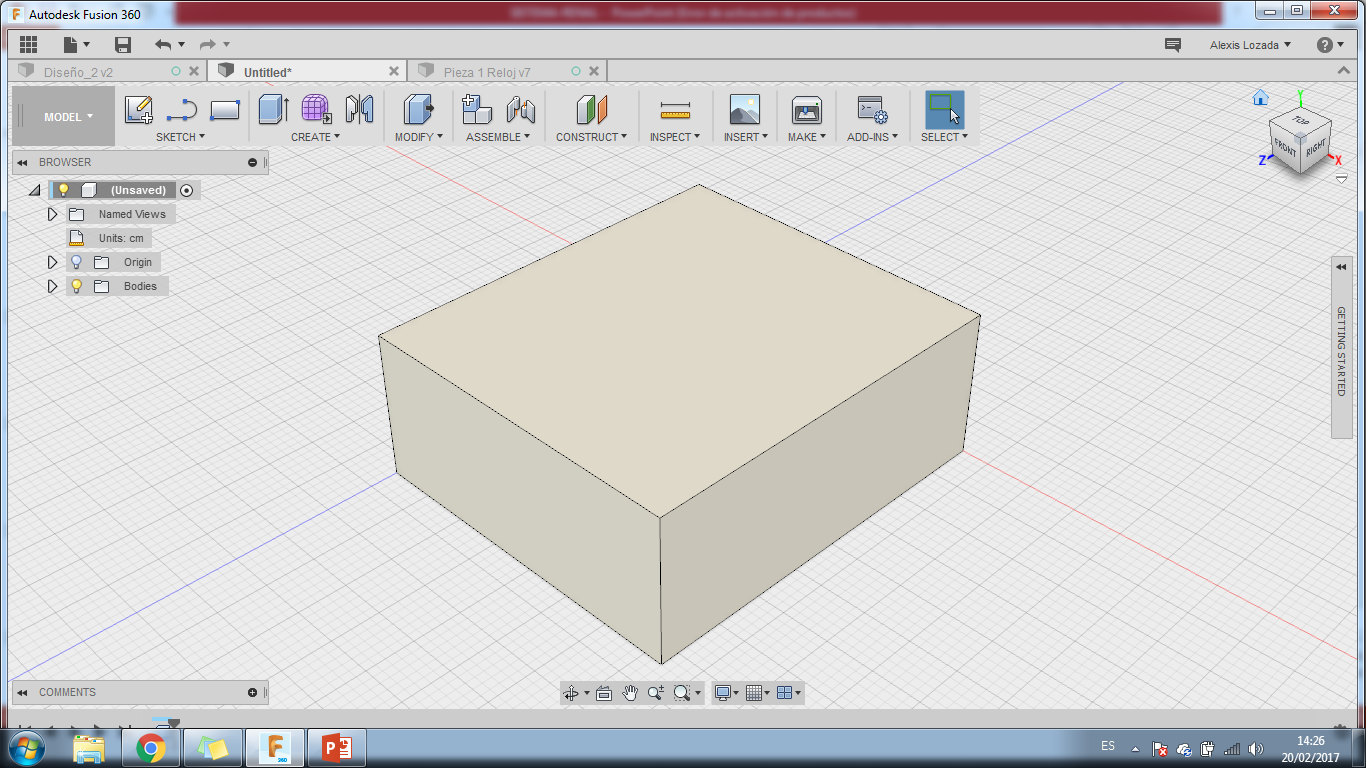Open the undo history dropdown arrow

coord(182,45)
